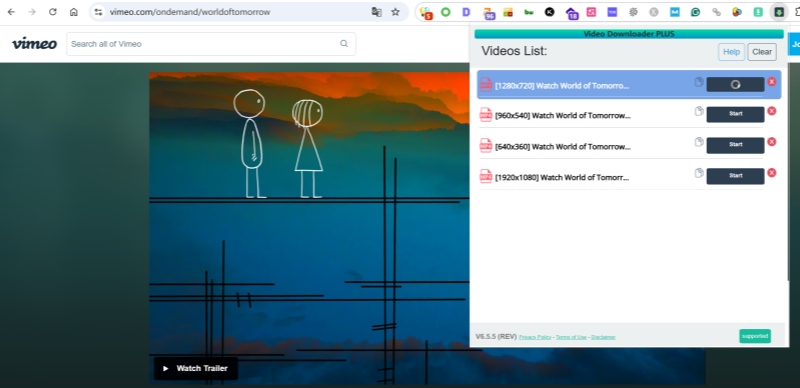The width and height of the screenshot is (800, 388).
Task: Open the Terms of Use link
Action: click(x=571, y=337)
